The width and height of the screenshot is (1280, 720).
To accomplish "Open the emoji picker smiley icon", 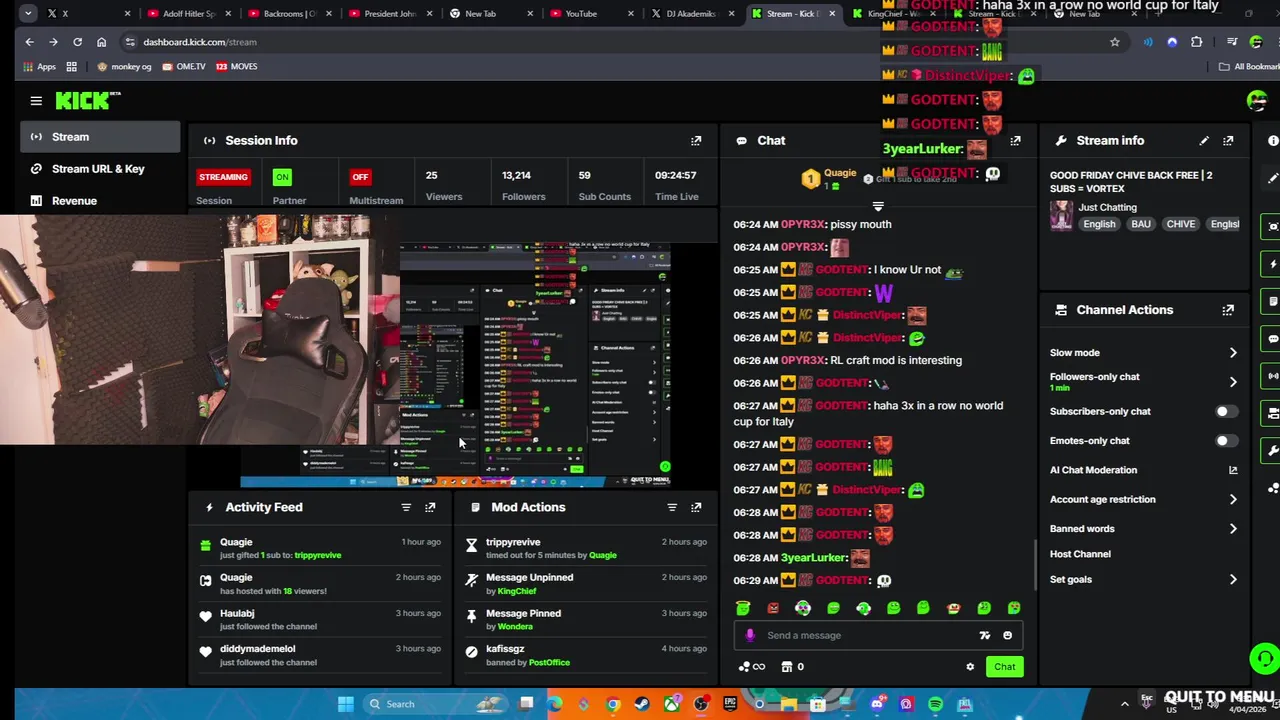I will 1007,635.
